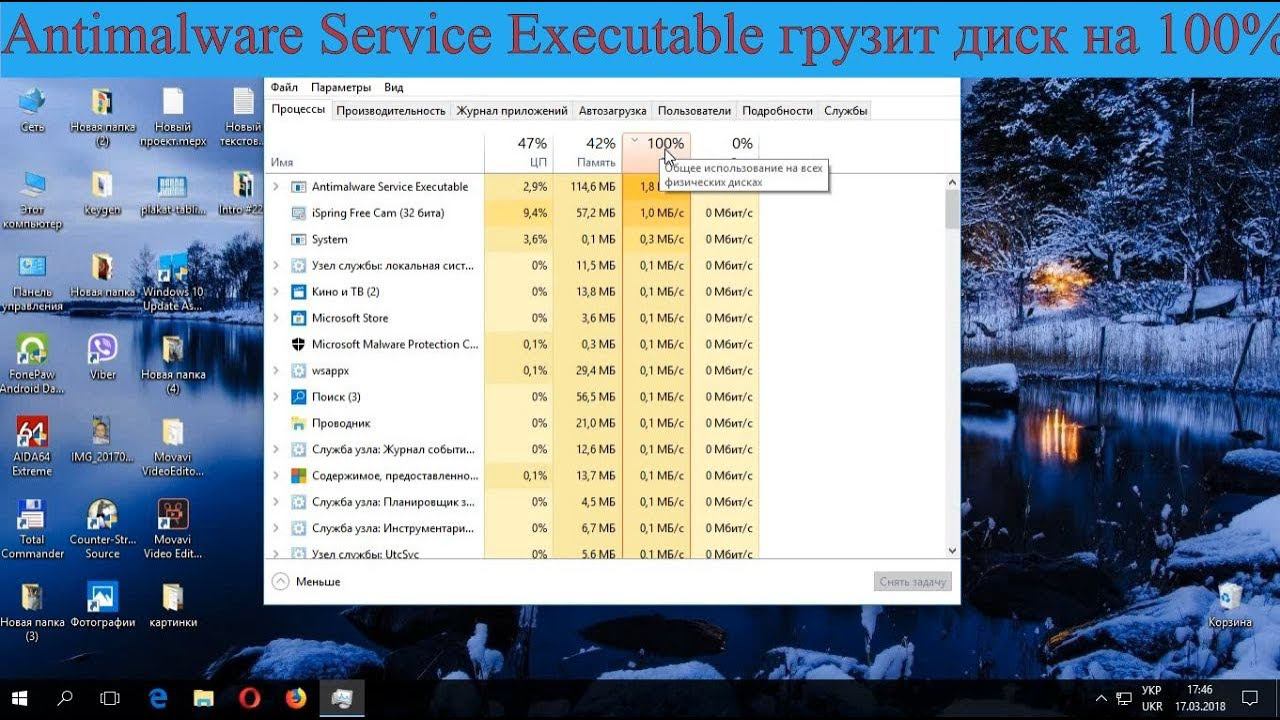Show hidden system tray icons
Viewport: 1280px width, 720px height.
(1101, 697)
